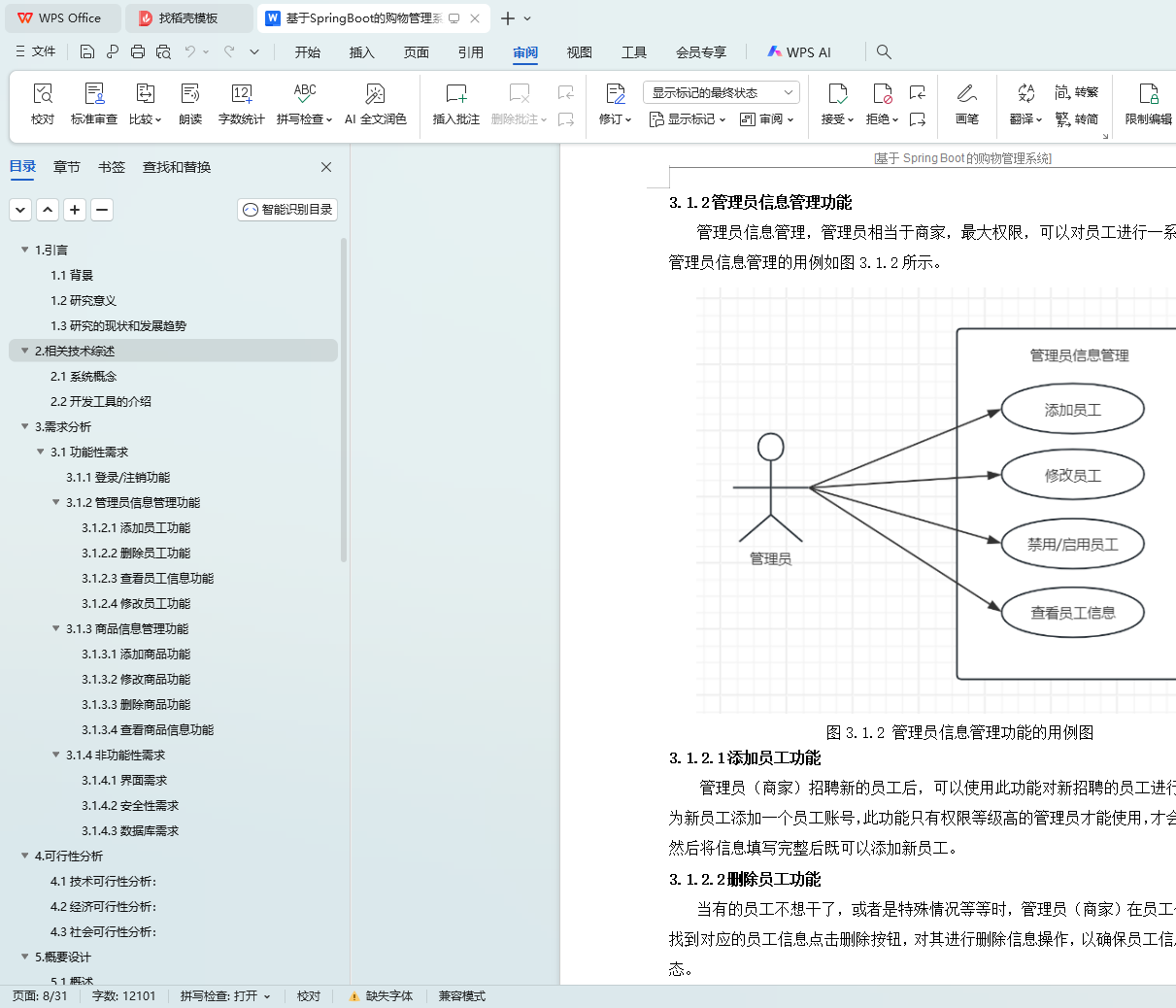This screenshot has width=1176, height=1008.
Task: Click the undo arrow icon
Action: (190, 51)
